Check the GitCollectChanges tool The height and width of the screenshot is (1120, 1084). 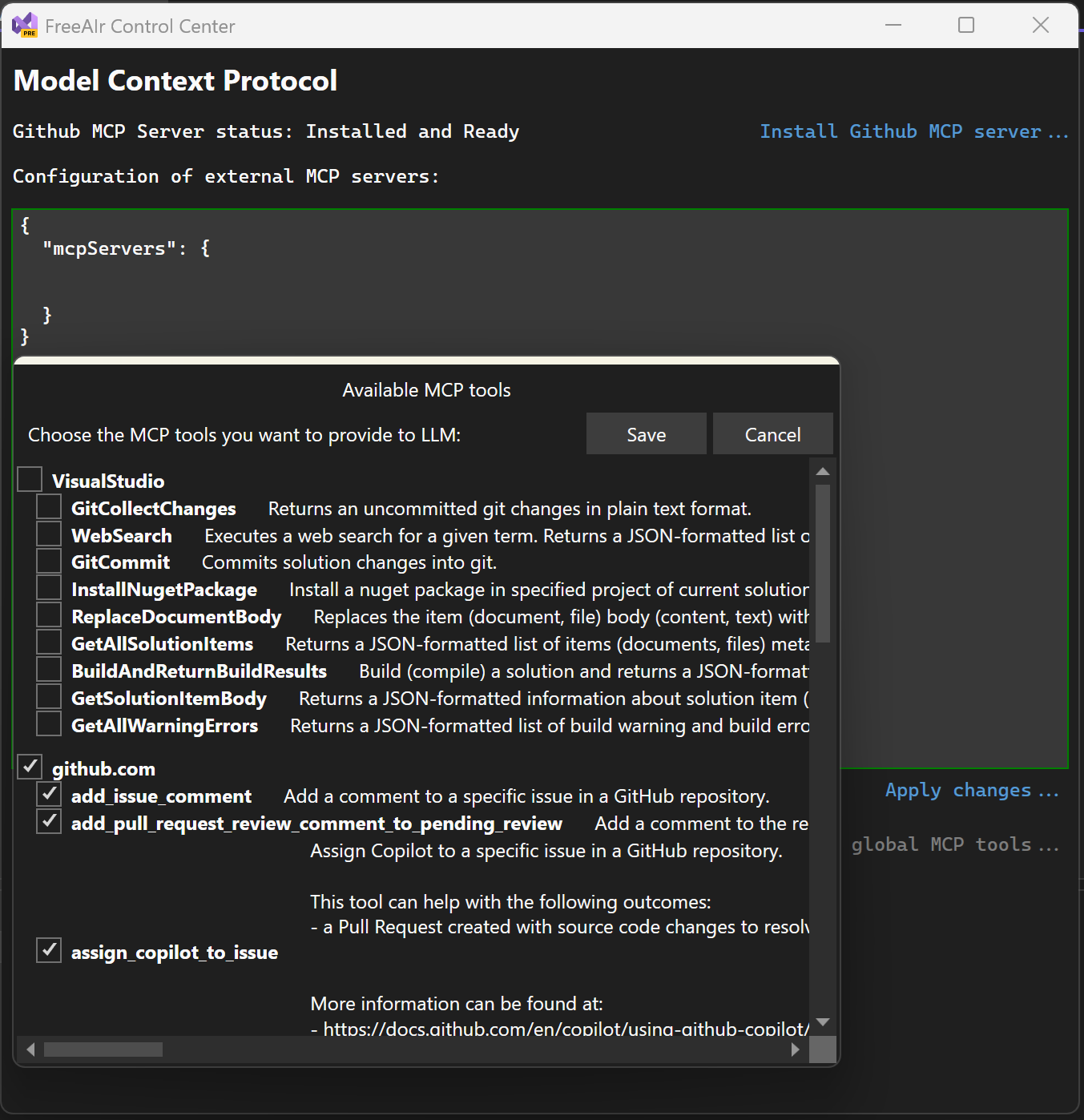(48, 506)
